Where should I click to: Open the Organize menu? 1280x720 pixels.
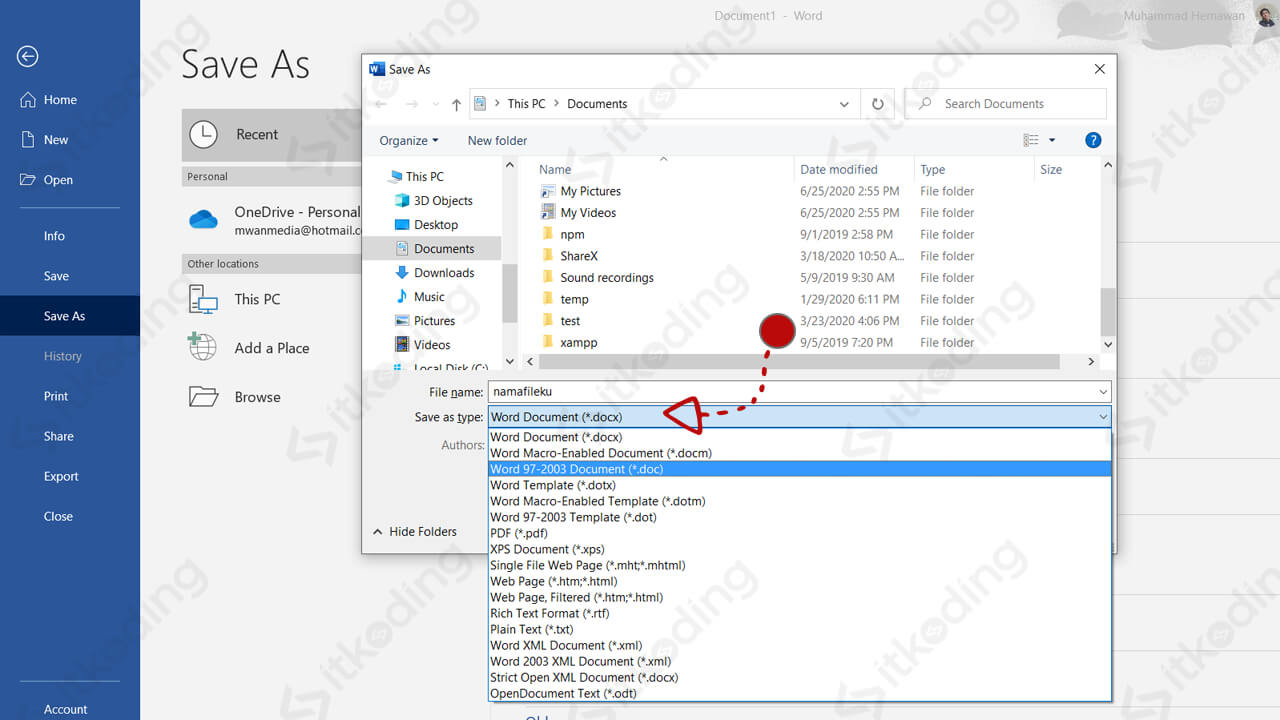click(x=409, y=141)
